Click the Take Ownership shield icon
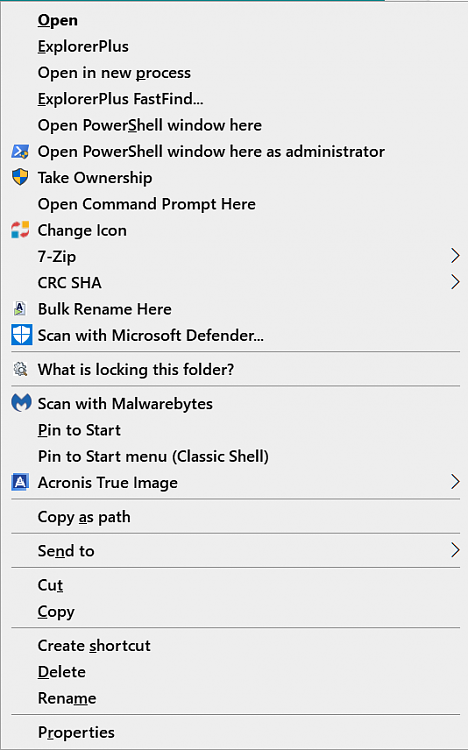Screen dimensions: 468x750 pos(20,177)
